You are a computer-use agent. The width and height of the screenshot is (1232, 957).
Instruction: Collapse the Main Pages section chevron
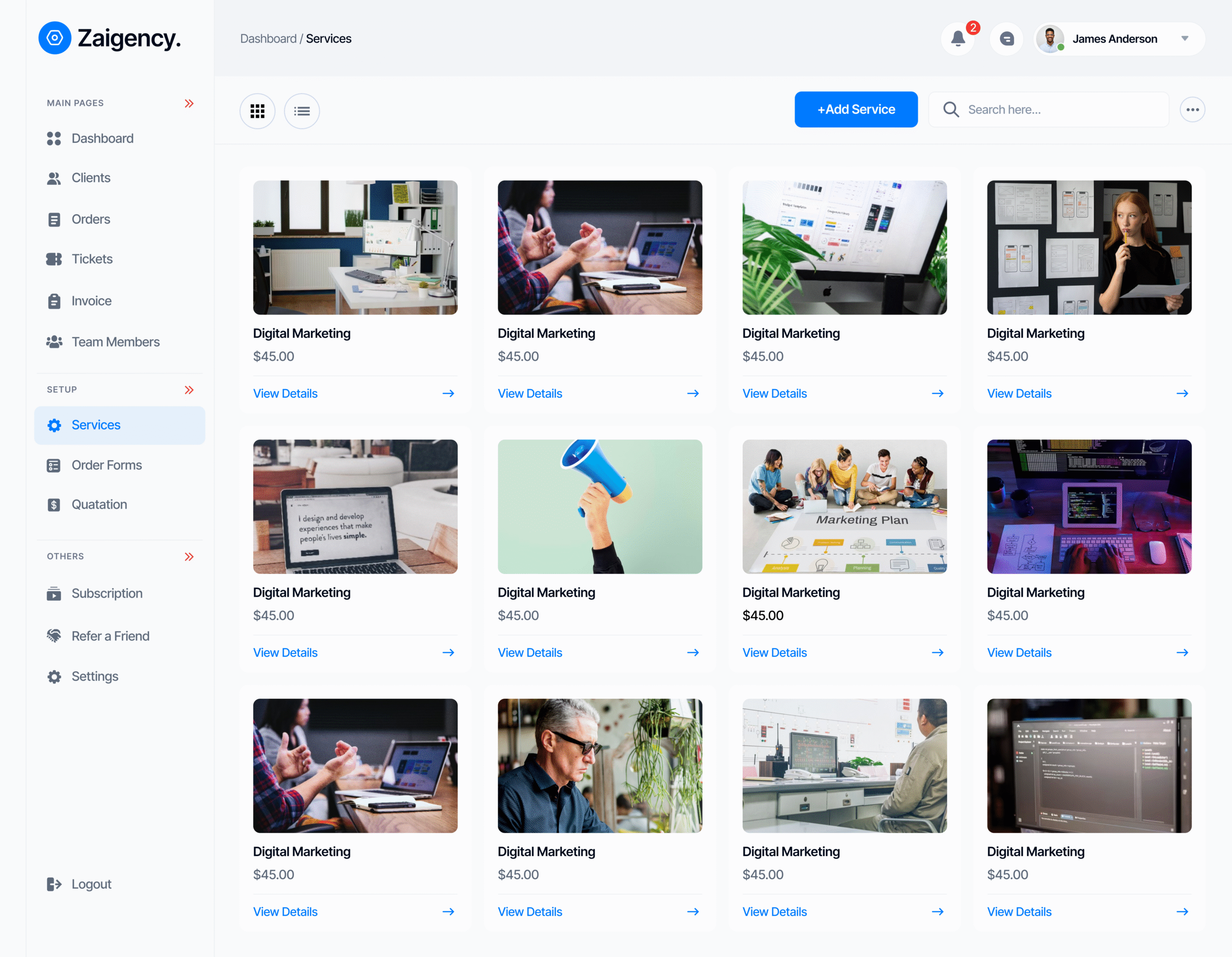point(189,103)
